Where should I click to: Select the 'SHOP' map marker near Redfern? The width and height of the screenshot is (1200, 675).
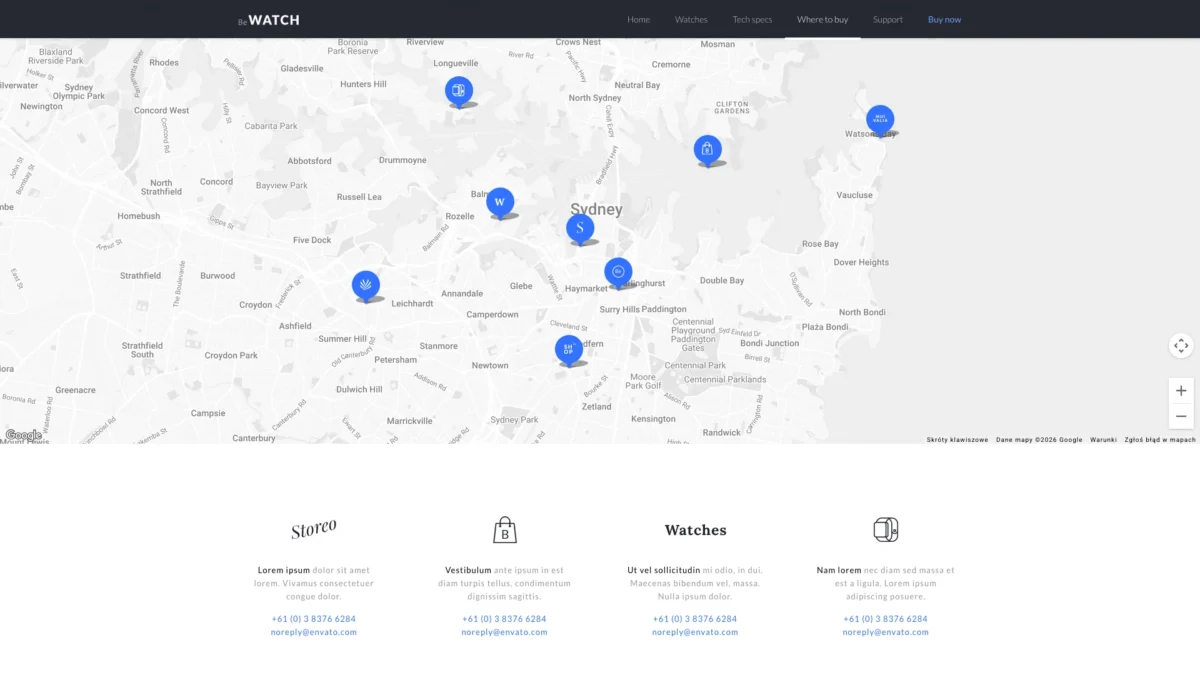coord(569,349)
